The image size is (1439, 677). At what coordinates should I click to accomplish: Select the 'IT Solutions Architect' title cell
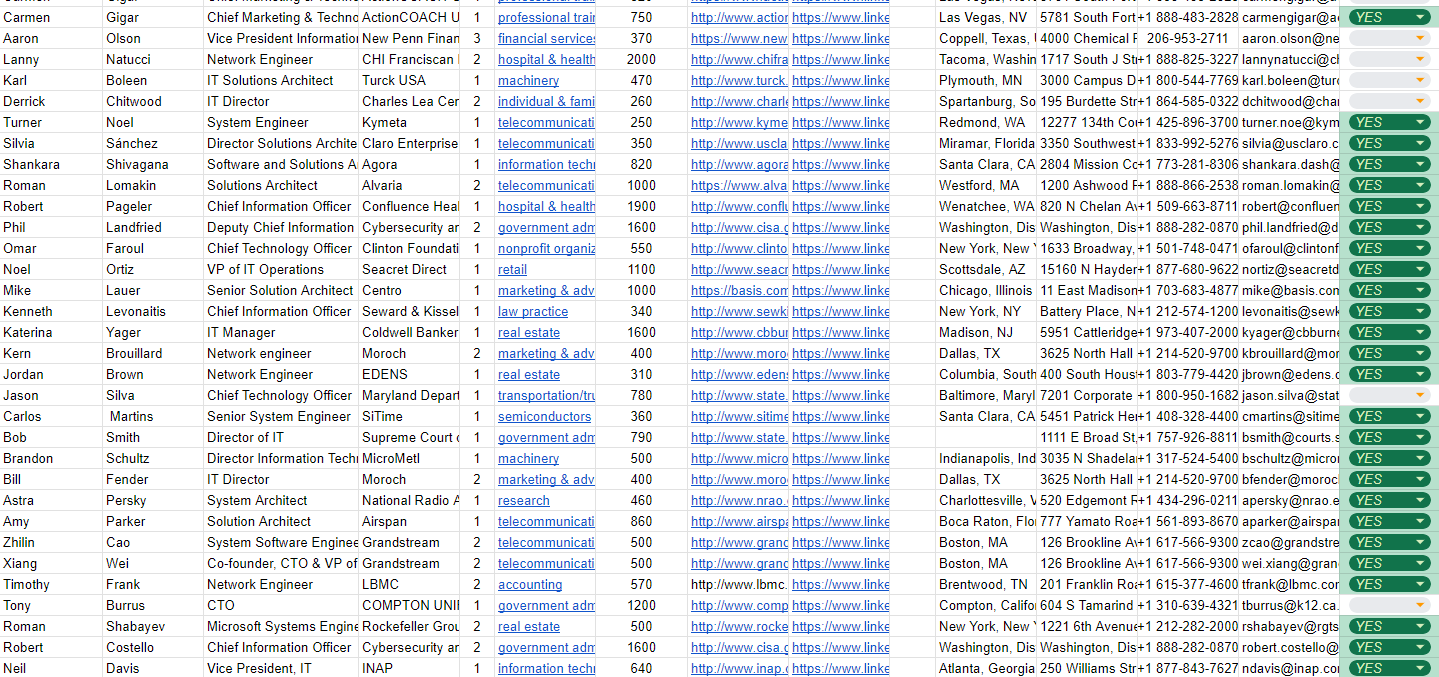[x=281, y=80]
